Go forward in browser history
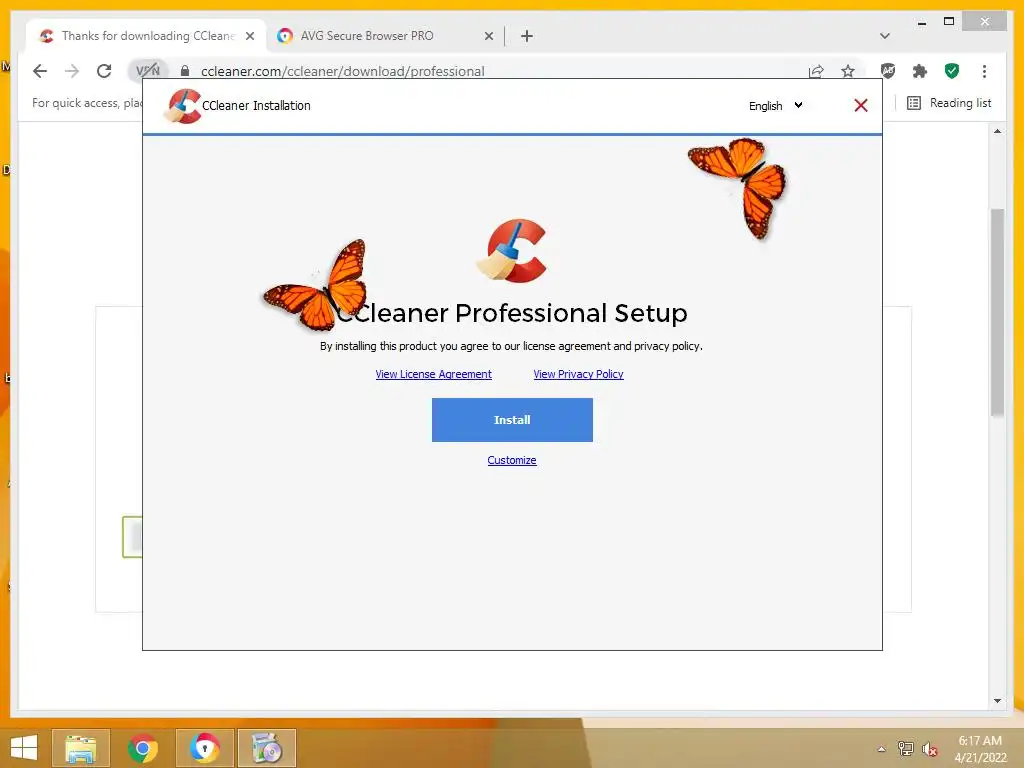The image size is (1024, 768). click(x=72, y=71)
